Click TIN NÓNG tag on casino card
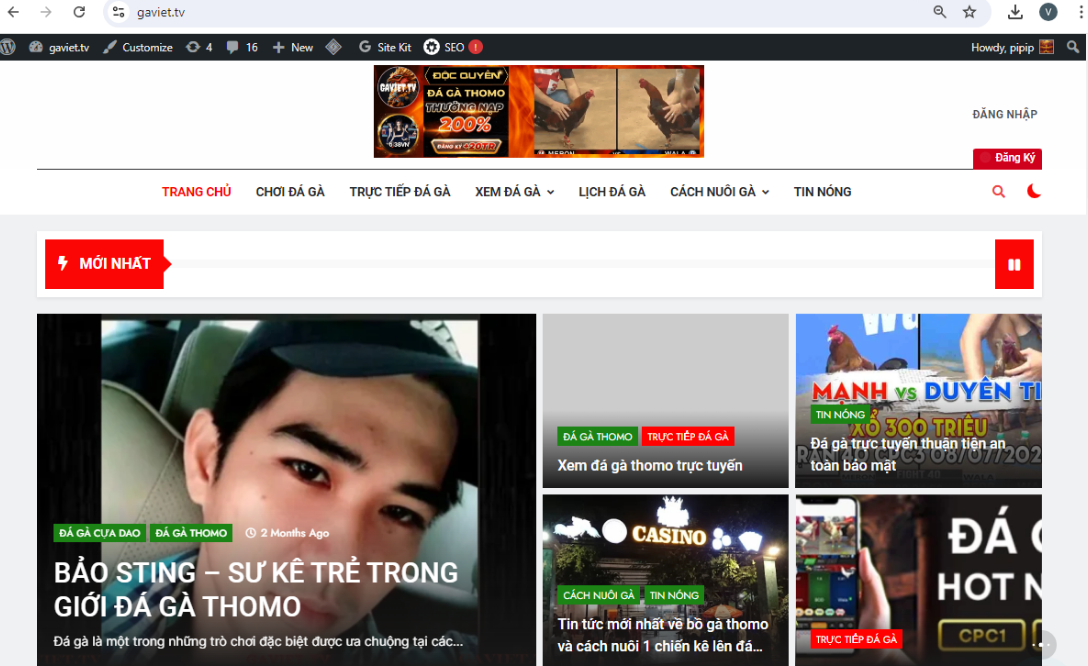The image size is (1088, 666). point(674,595)
